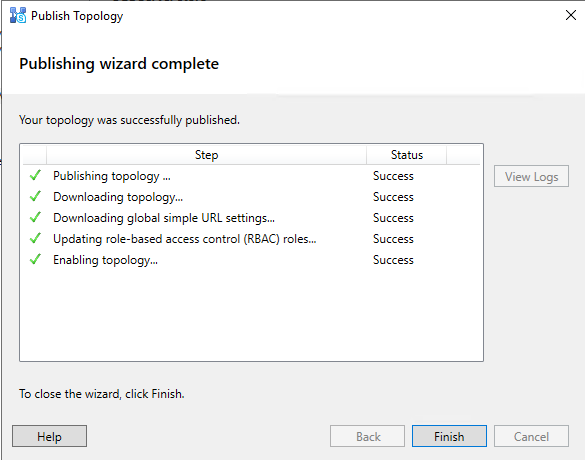Click the checkmark beside Publishing topology
585x460 pixels.
coord(35,175)
